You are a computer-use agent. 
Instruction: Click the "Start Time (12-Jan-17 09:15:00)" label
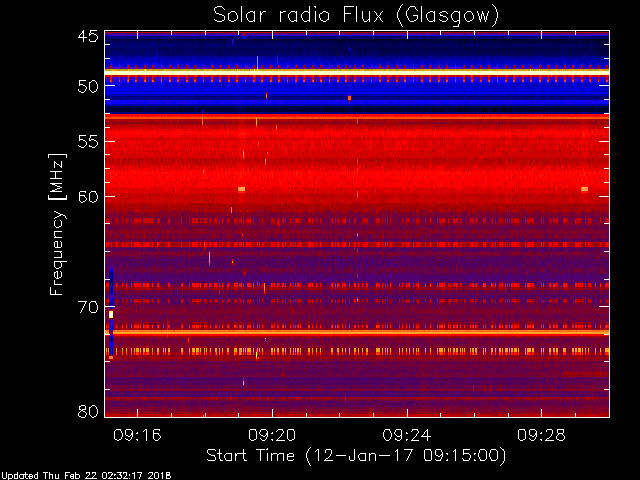(356, 456)
